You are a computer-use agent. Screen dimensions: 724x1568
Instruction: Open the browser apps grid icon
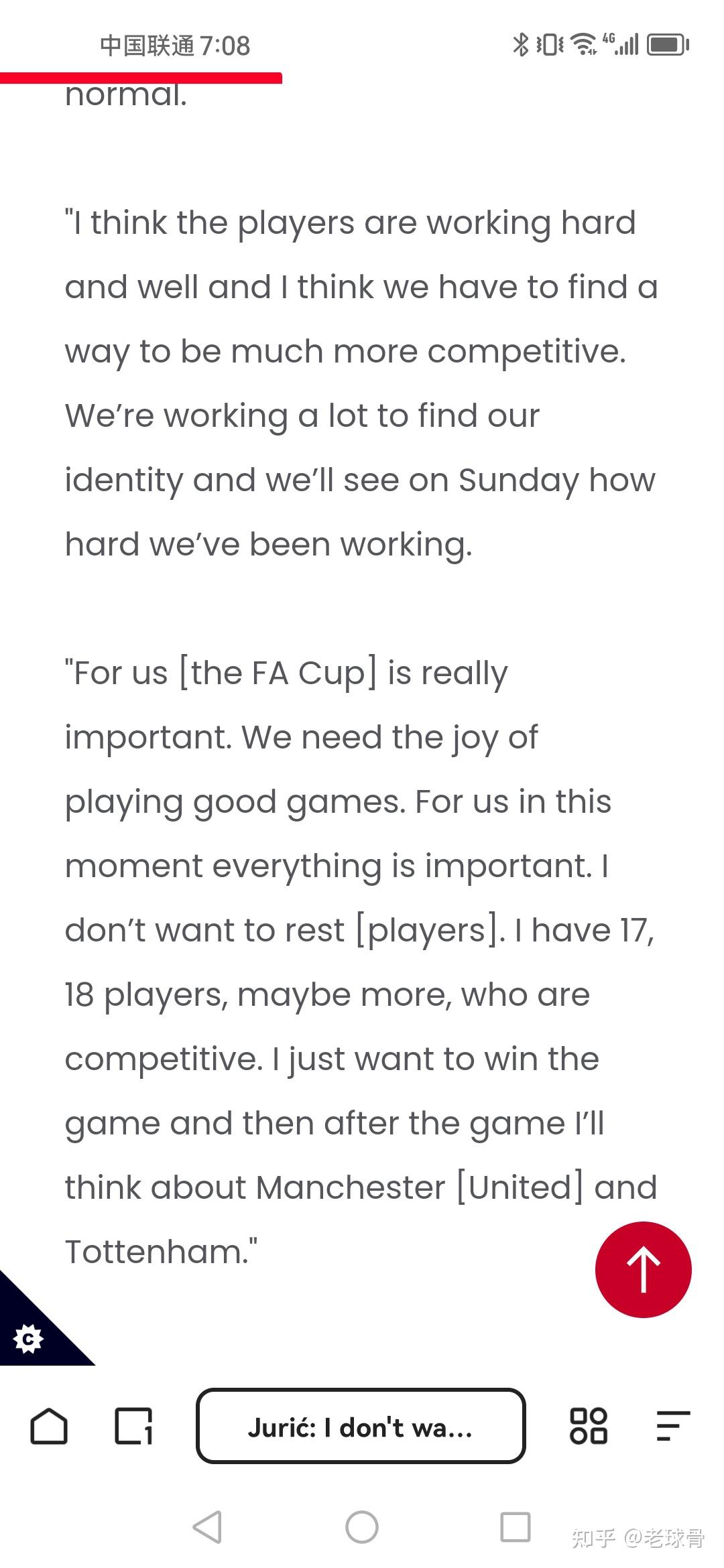coord(588,1426)
